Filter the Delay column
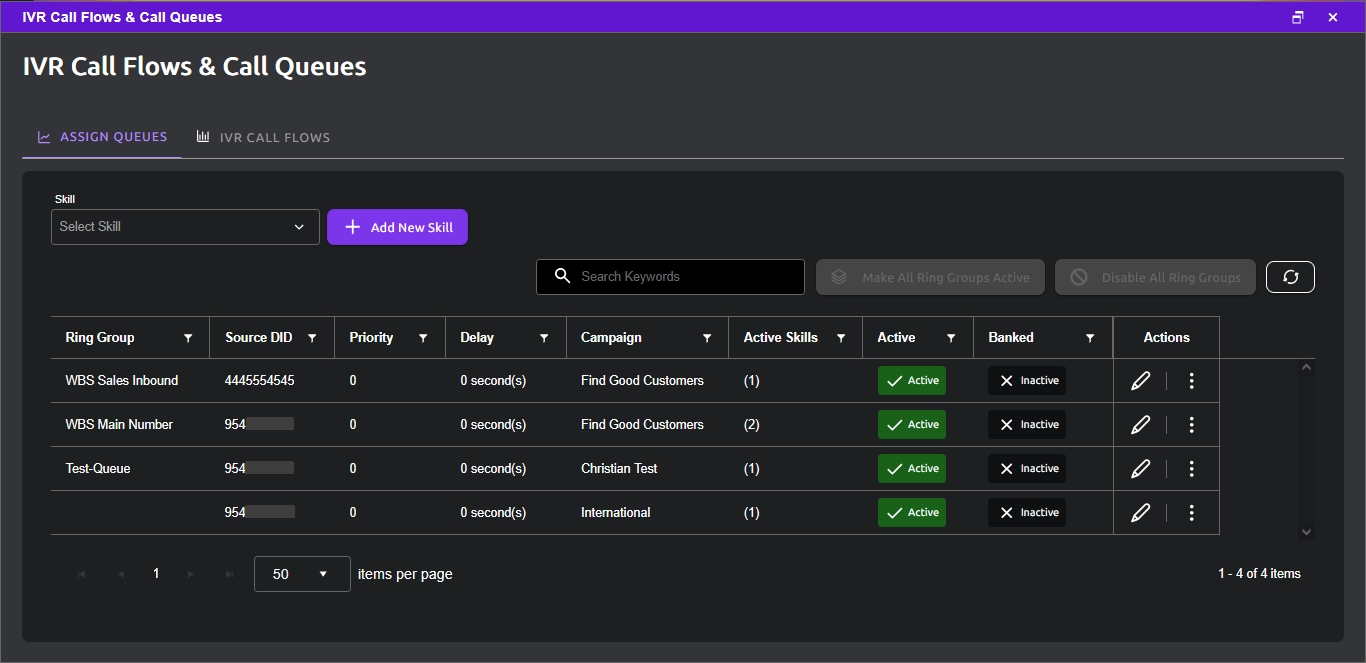 coord(544,338)
